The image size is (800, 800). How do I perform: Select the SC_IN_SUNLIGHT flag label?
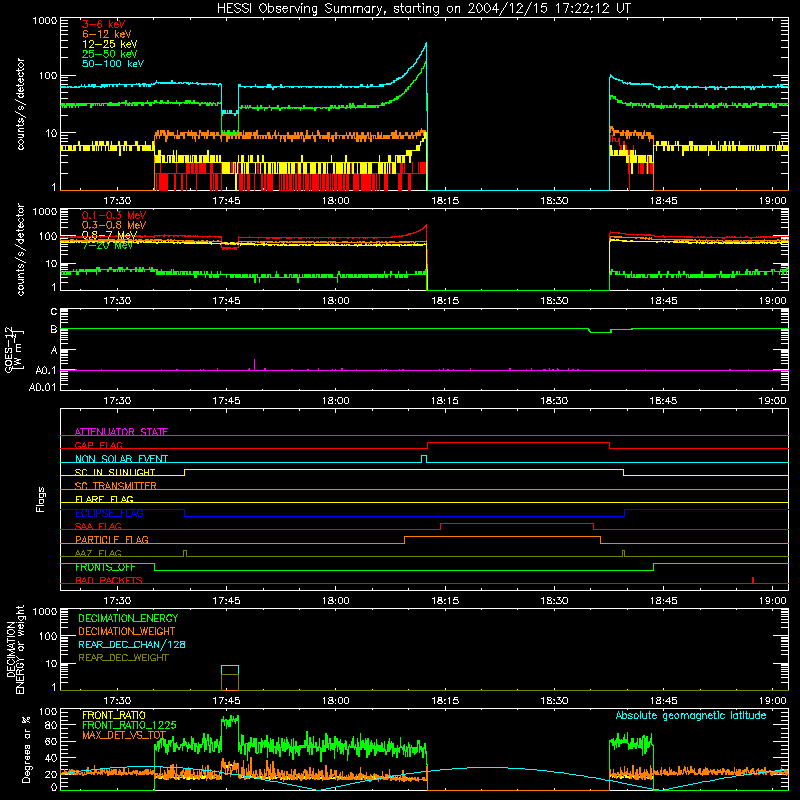click(115, 472)
